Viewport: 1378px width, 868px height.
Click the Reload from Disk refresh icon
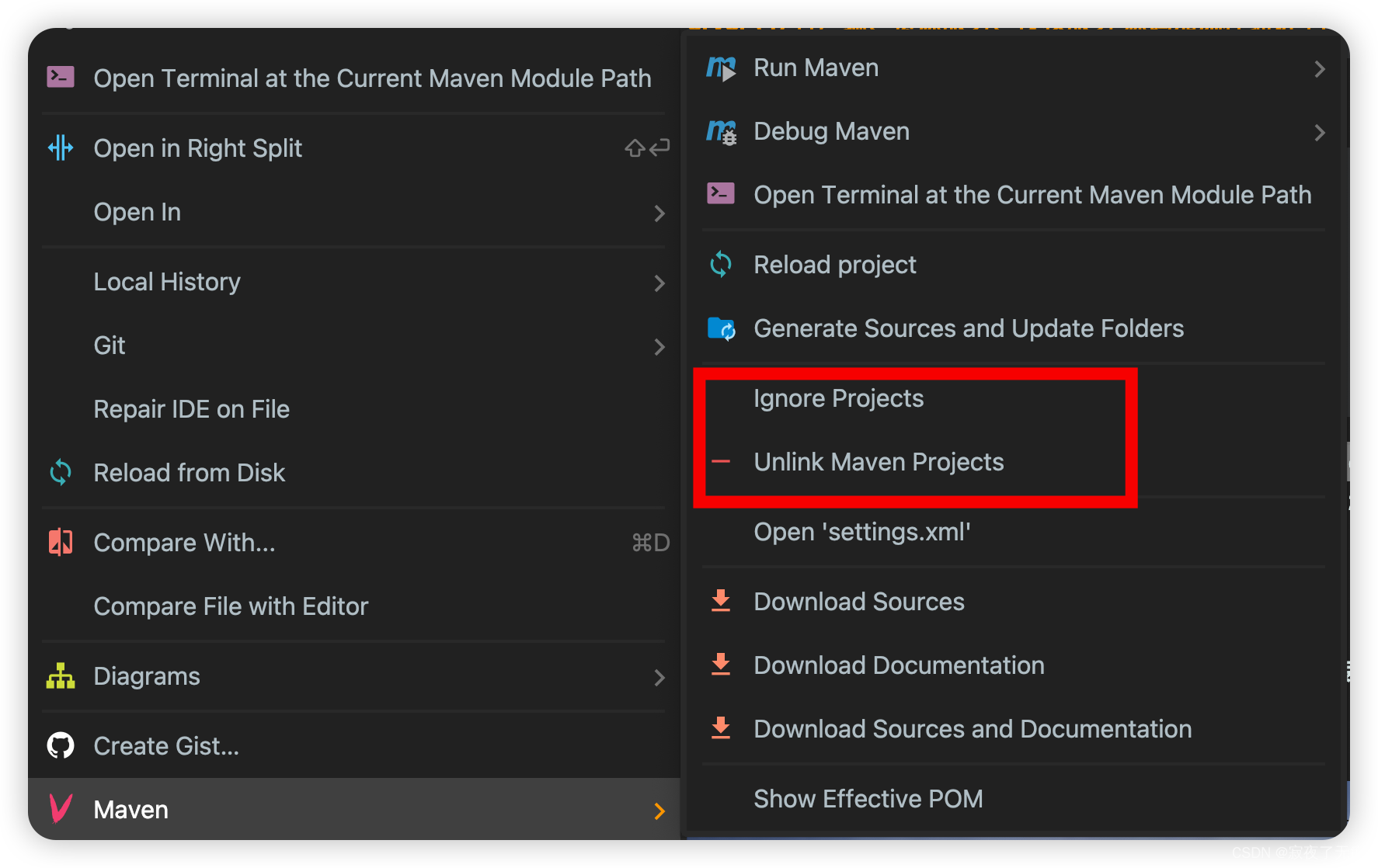coord(61,472)
